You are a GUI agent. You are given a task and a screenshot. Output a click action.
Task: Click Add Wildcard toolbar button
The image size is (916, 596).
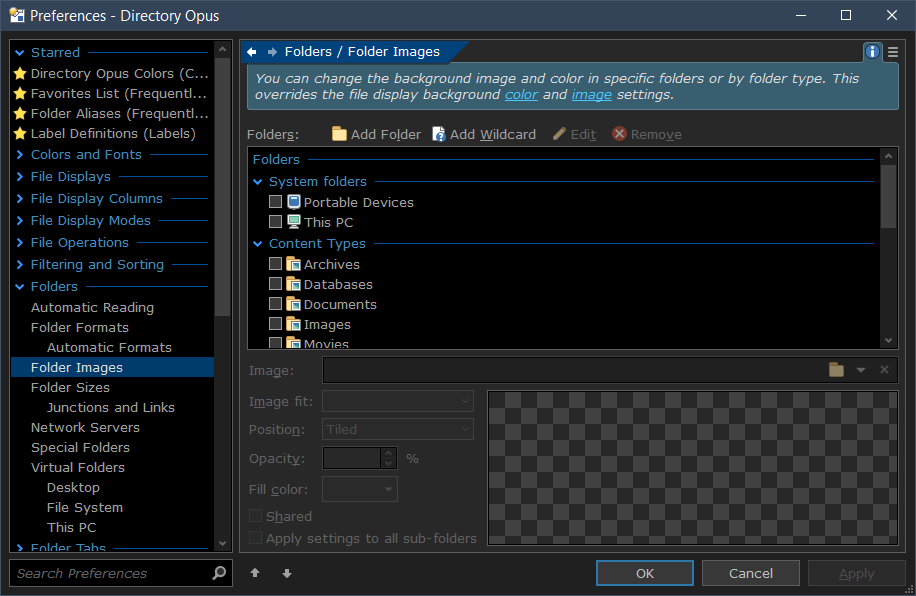tap(483, 134)
